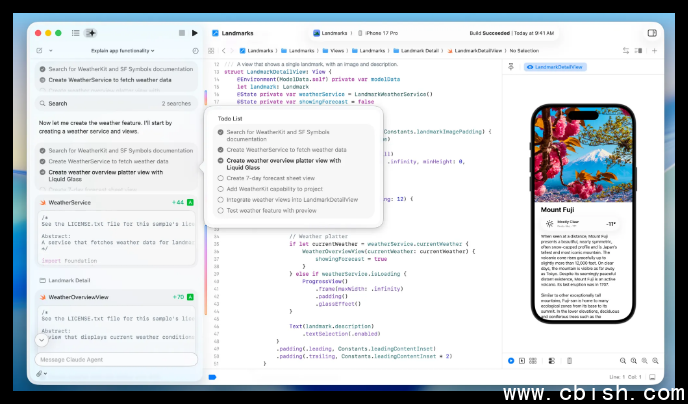Open WeatherOverviewView file change card
Screen dimensions: 688x404
112,297
